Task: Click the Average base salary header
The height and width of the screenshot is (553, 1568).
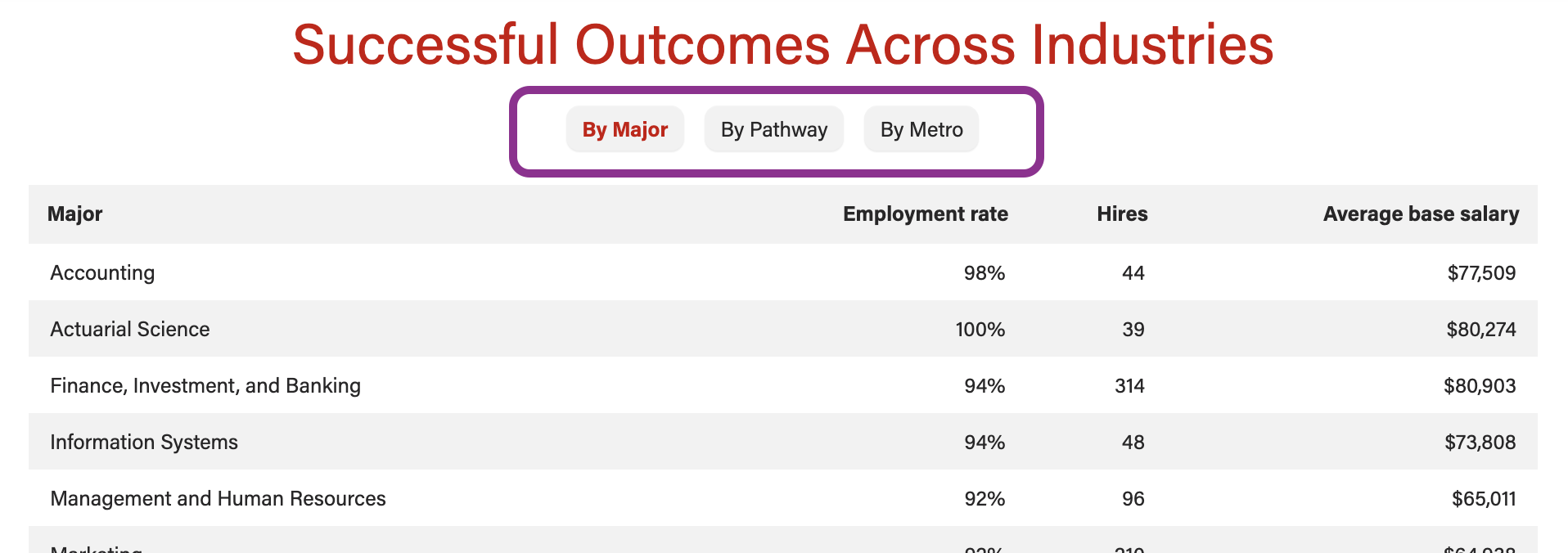Action: pyautogui.click(x=1420, y=214)
